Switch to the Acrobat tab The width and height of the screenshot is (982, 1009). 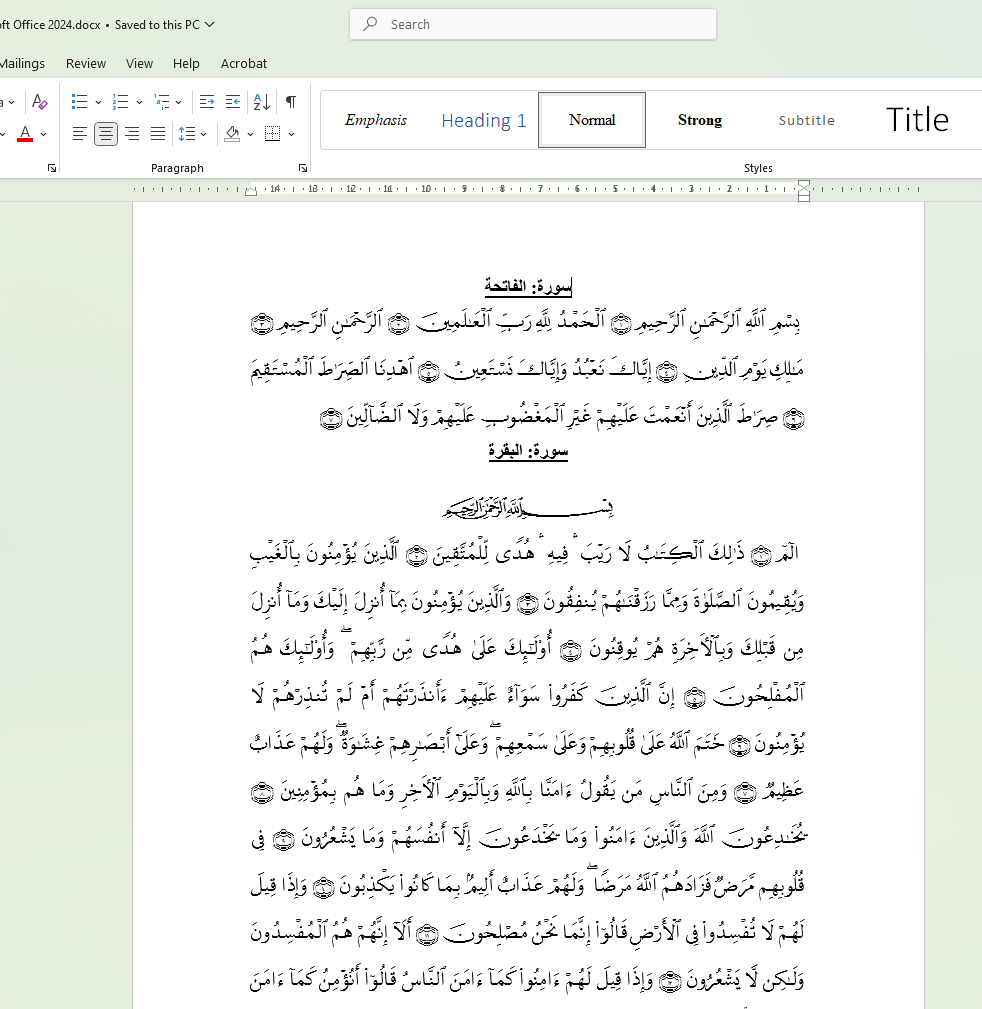[244, 63]
